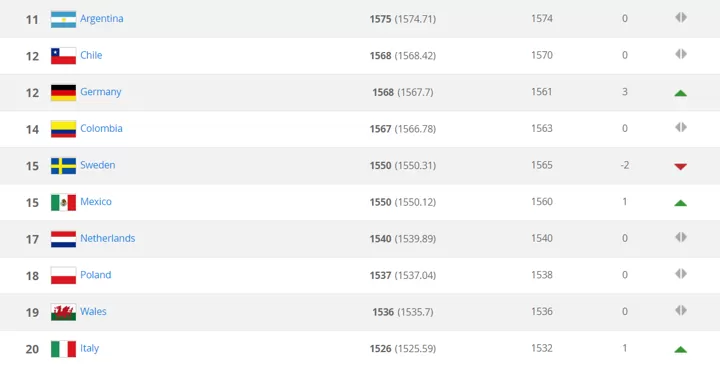The image size is (720, 365).
Task: Click the Mexico flag icon
Action: click(63, 202)
